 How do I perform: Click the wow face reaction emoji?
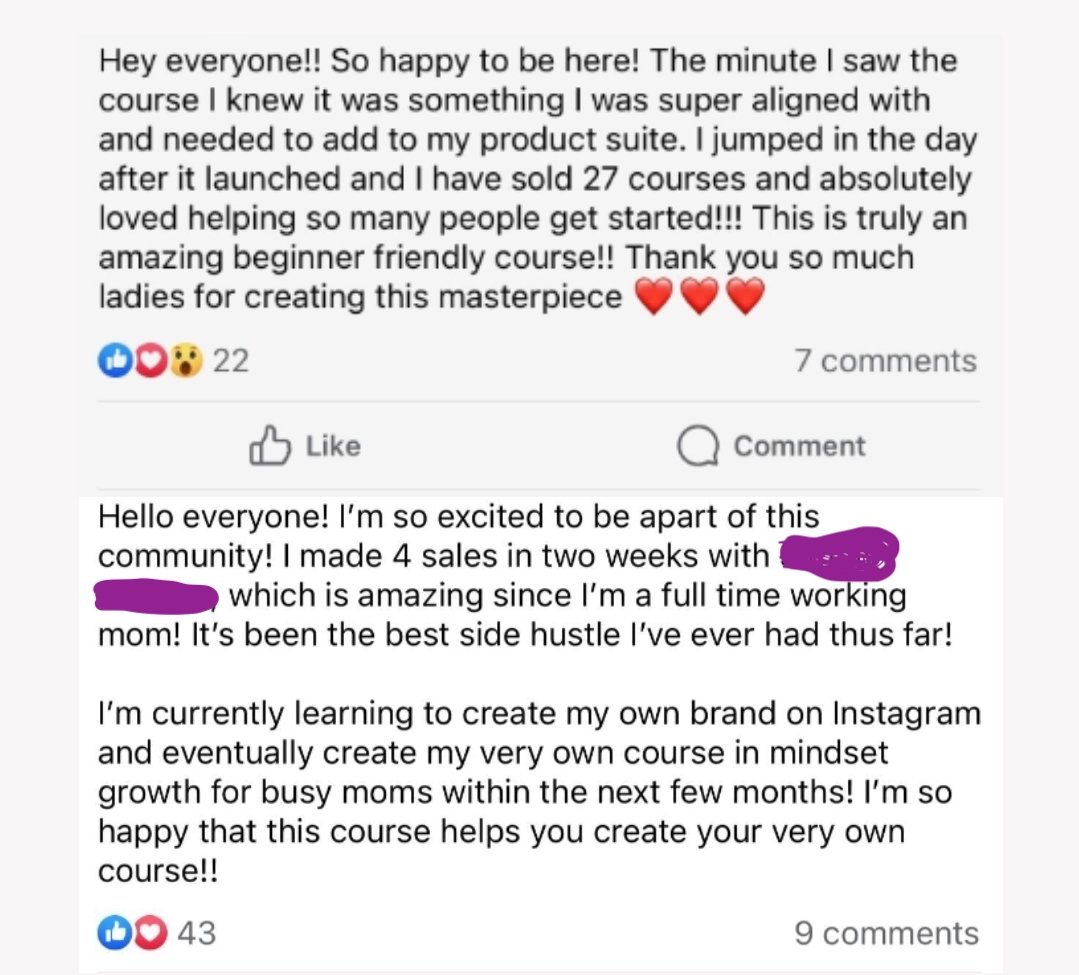click(x=185, y=360)
